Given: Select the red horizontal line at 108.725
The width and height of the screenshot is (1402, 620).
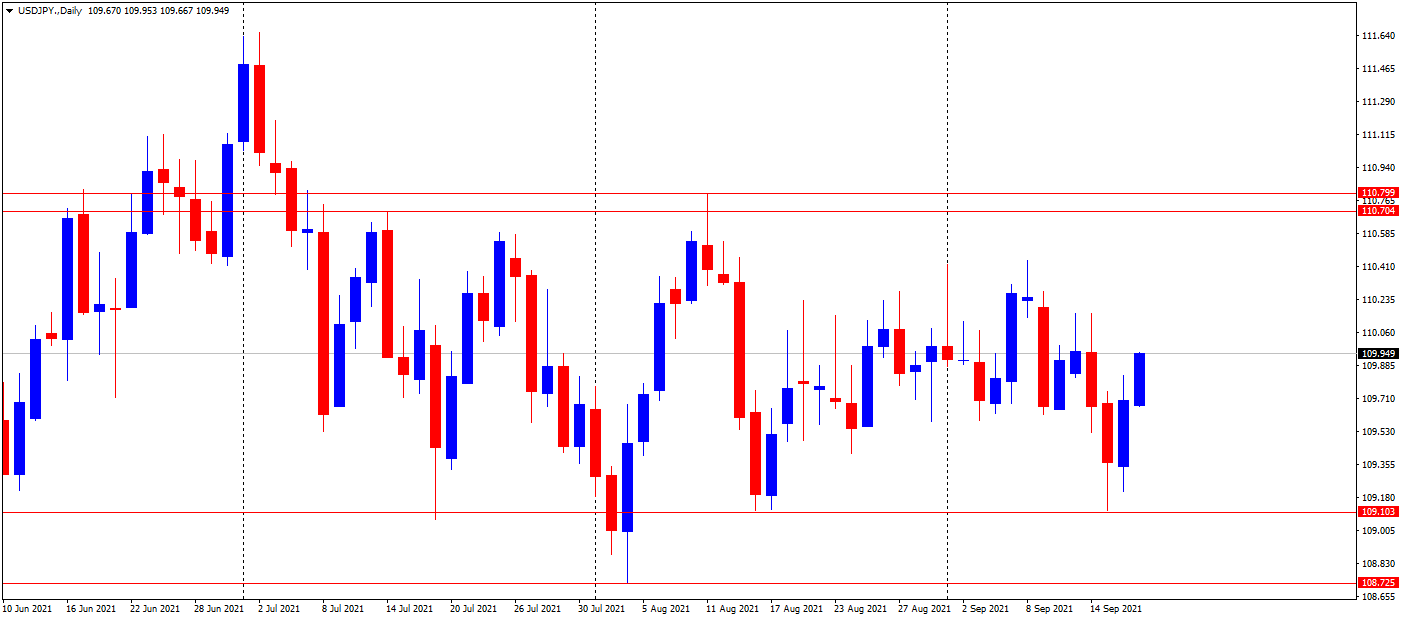Looking at the screenshot, I should [679, 583].
